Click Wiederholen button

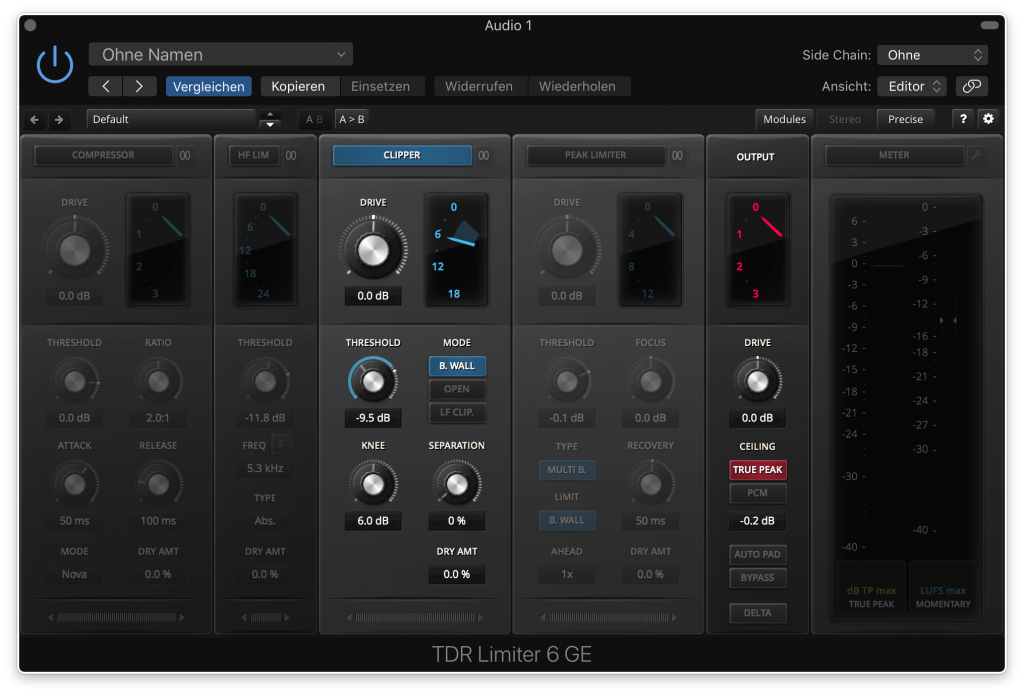(x=577, y=86)
